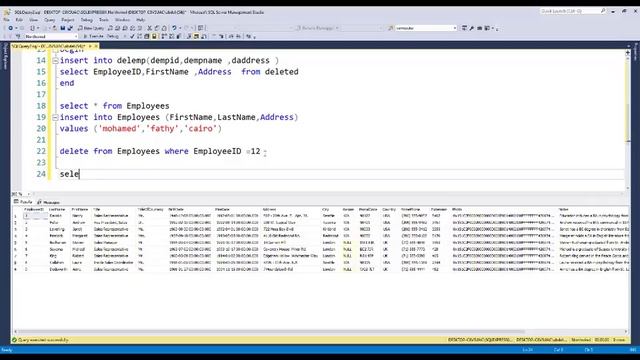Click Display Estimated Execution Plan icon

tap(139, 36)
